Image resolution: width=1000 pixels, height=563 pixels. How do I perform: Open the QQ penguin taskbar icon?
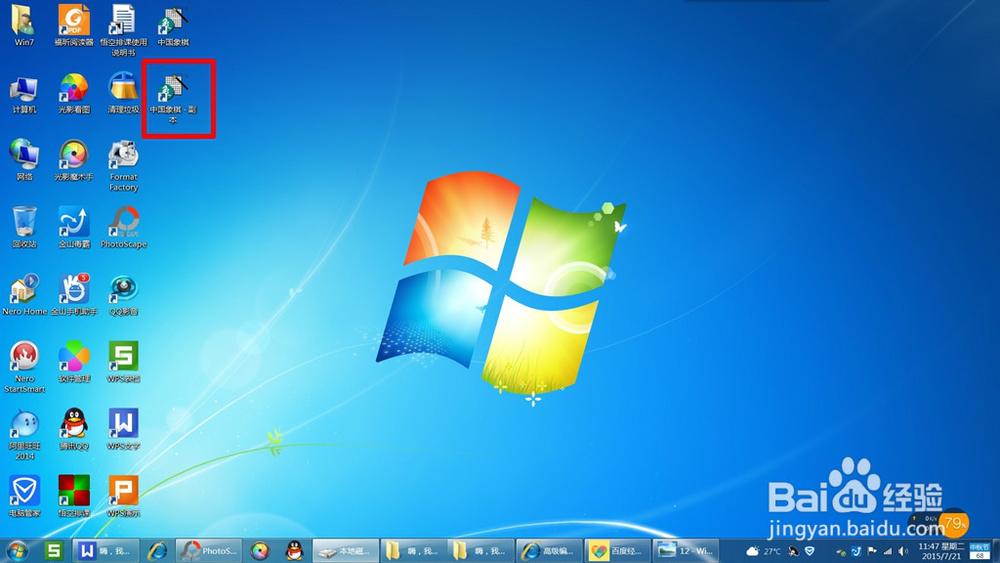(x=294, y=551)
